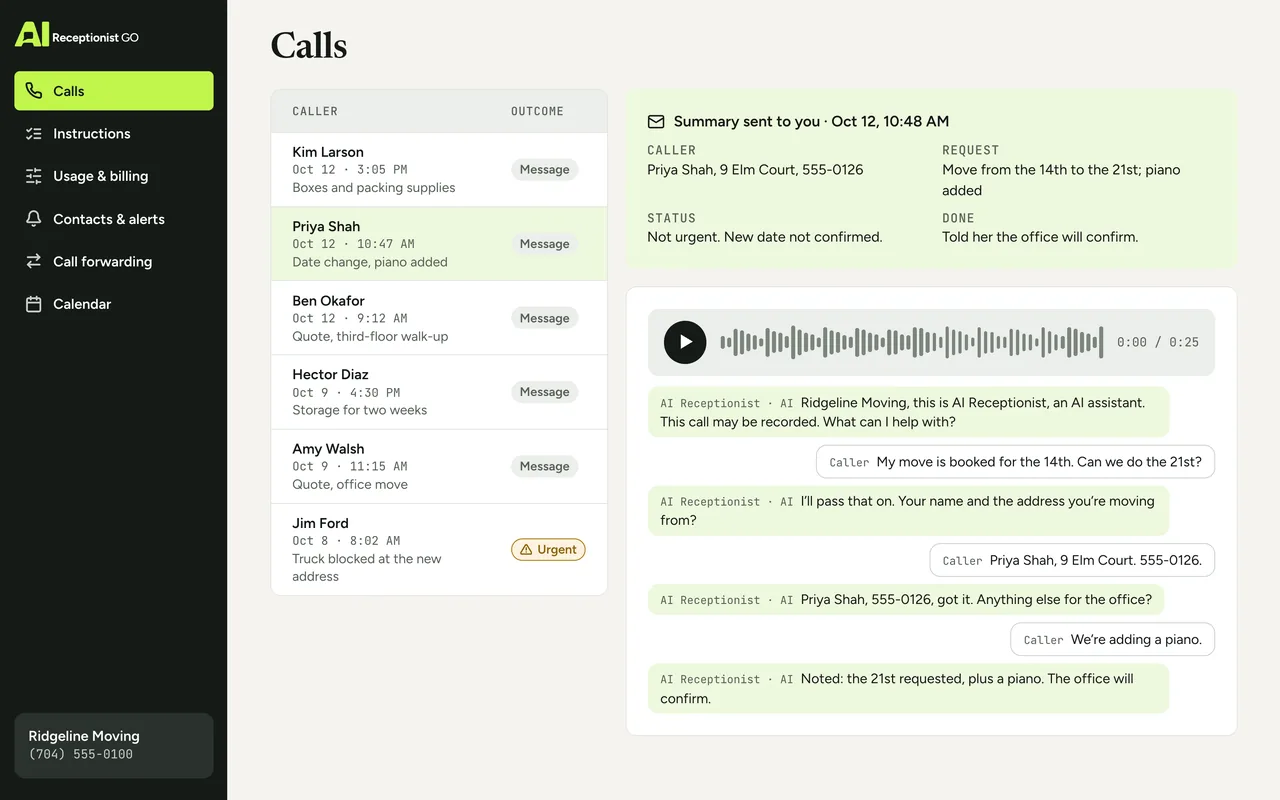Open Jim Ford's urgent call
Viewport: 1280px width, 800px height.
coord(439,549)
